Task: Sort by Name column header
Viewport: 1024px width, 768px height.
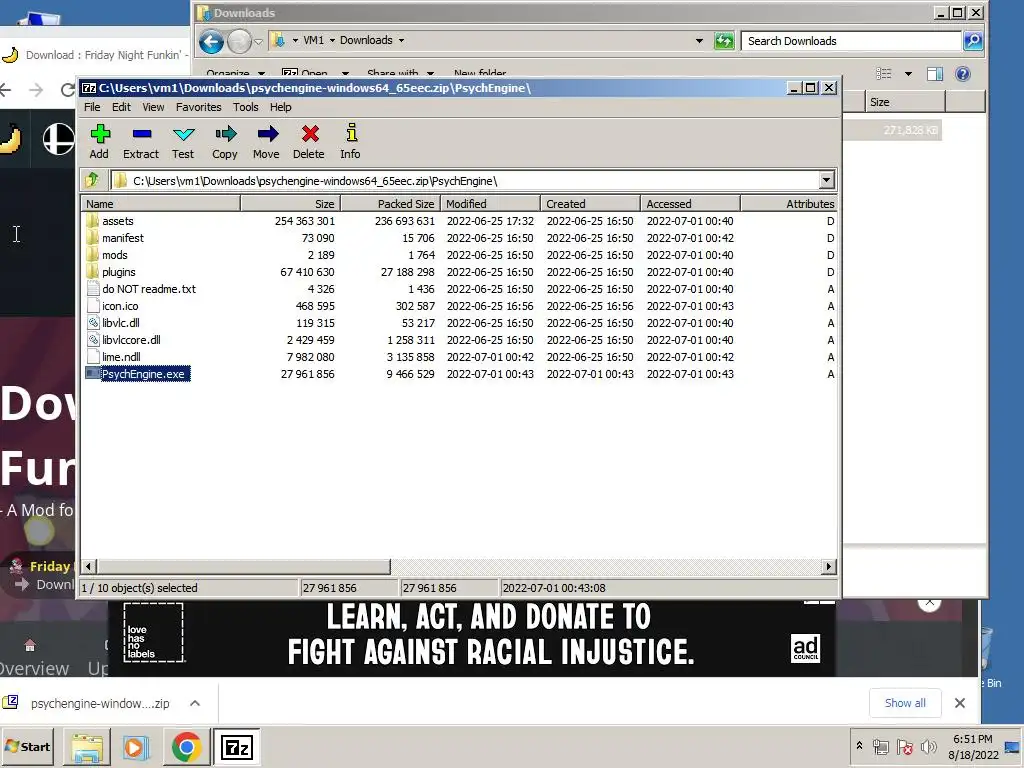Action: (x=161, y=204)
